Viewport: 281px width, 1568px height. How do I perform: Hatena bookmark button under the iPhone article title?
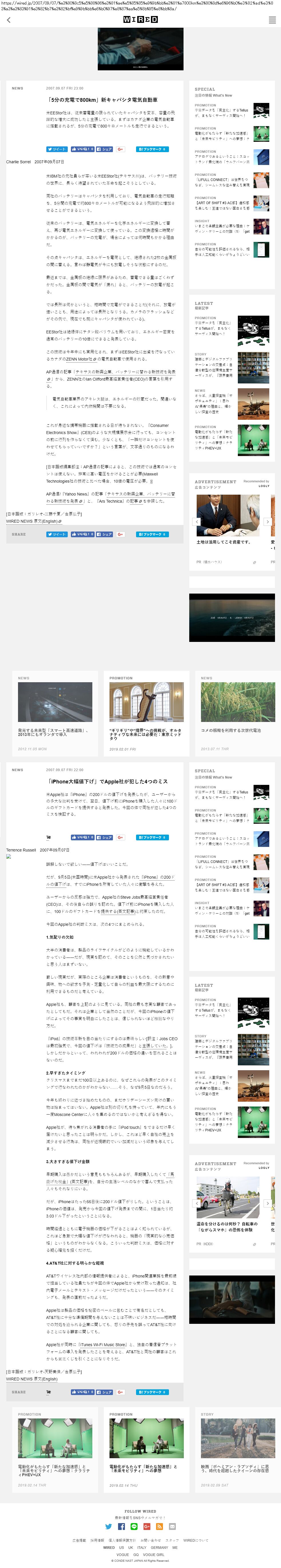pos(152,837)
